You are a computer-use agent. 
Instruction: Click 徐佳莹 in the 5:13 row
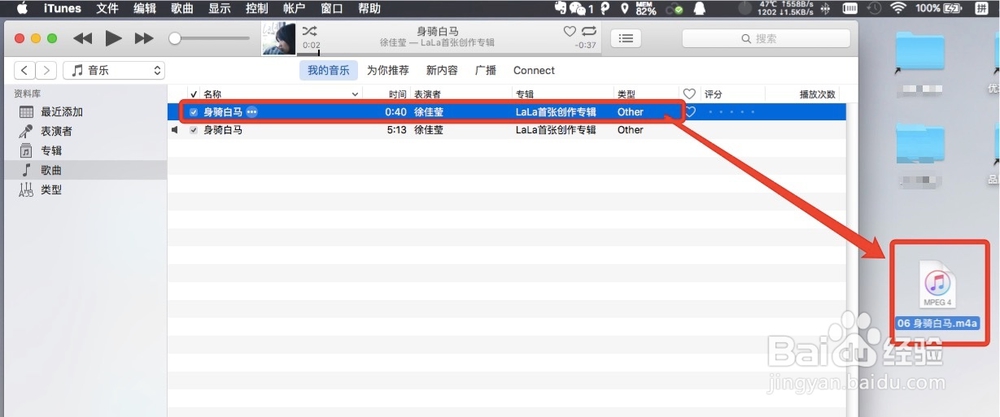pyautogui.click(x=429, y=130)
